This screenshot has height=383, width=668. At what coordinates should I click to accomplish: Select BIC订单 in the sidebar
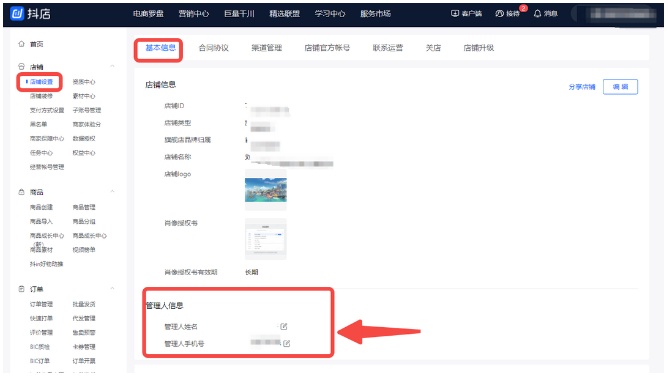coord(40,361)
